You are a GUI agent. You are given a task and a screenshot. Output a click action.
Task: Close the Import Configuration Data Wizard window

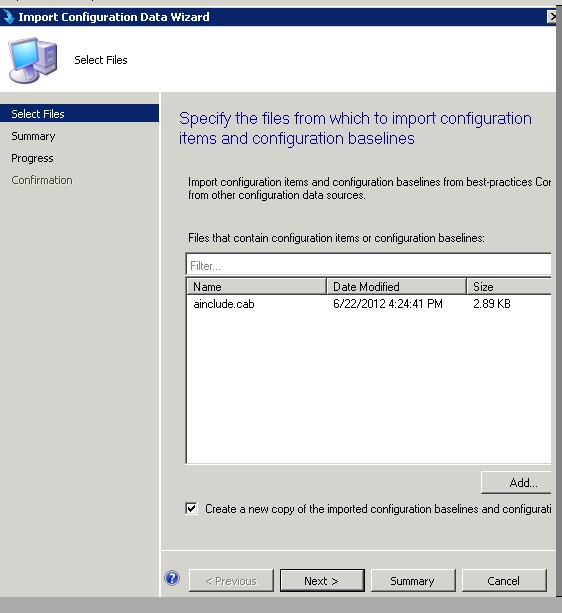click(x=551, y=17)
